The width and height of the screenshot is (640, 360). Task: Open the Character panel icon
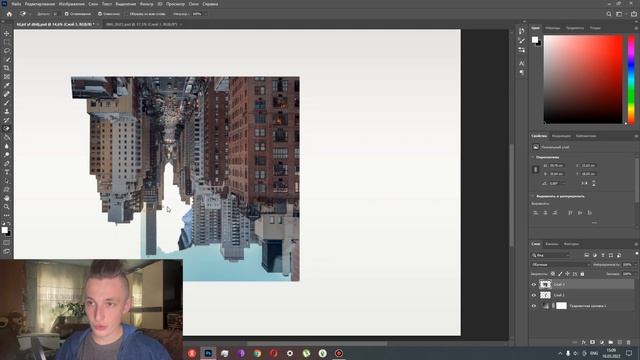[521, 63]
